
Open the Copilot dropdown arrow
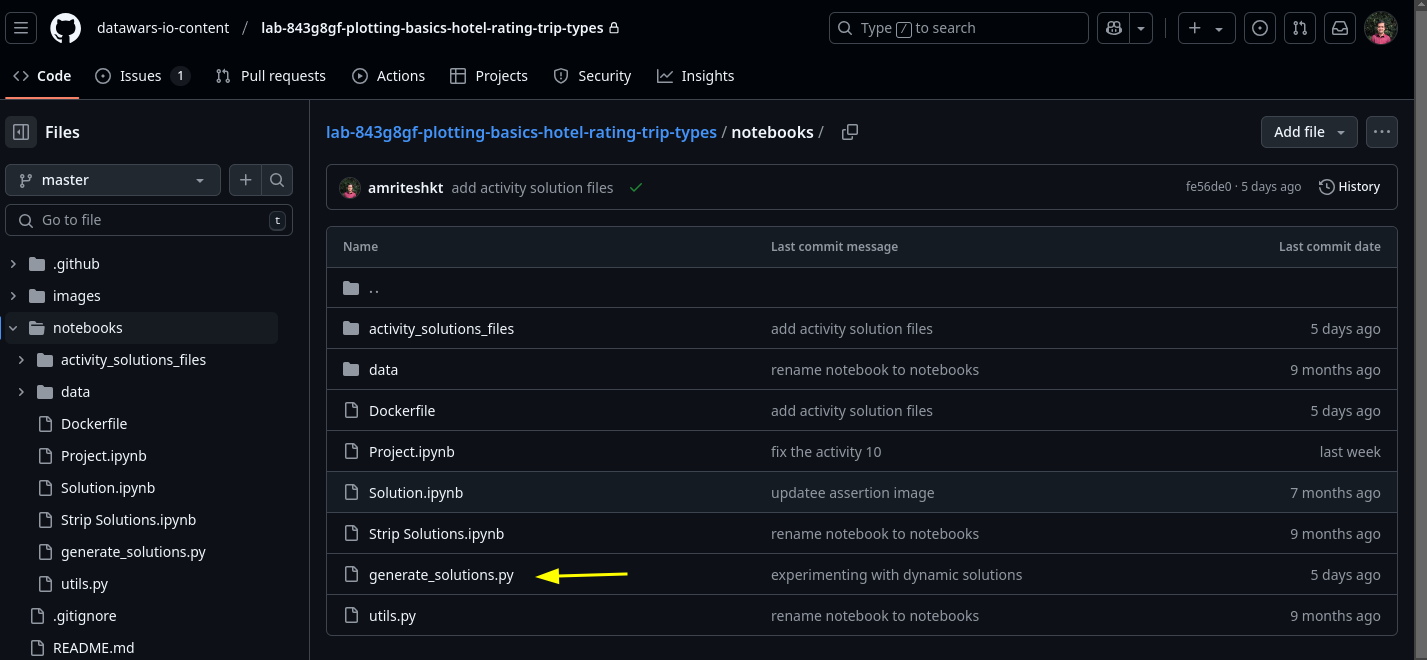tap(1142, 28)
